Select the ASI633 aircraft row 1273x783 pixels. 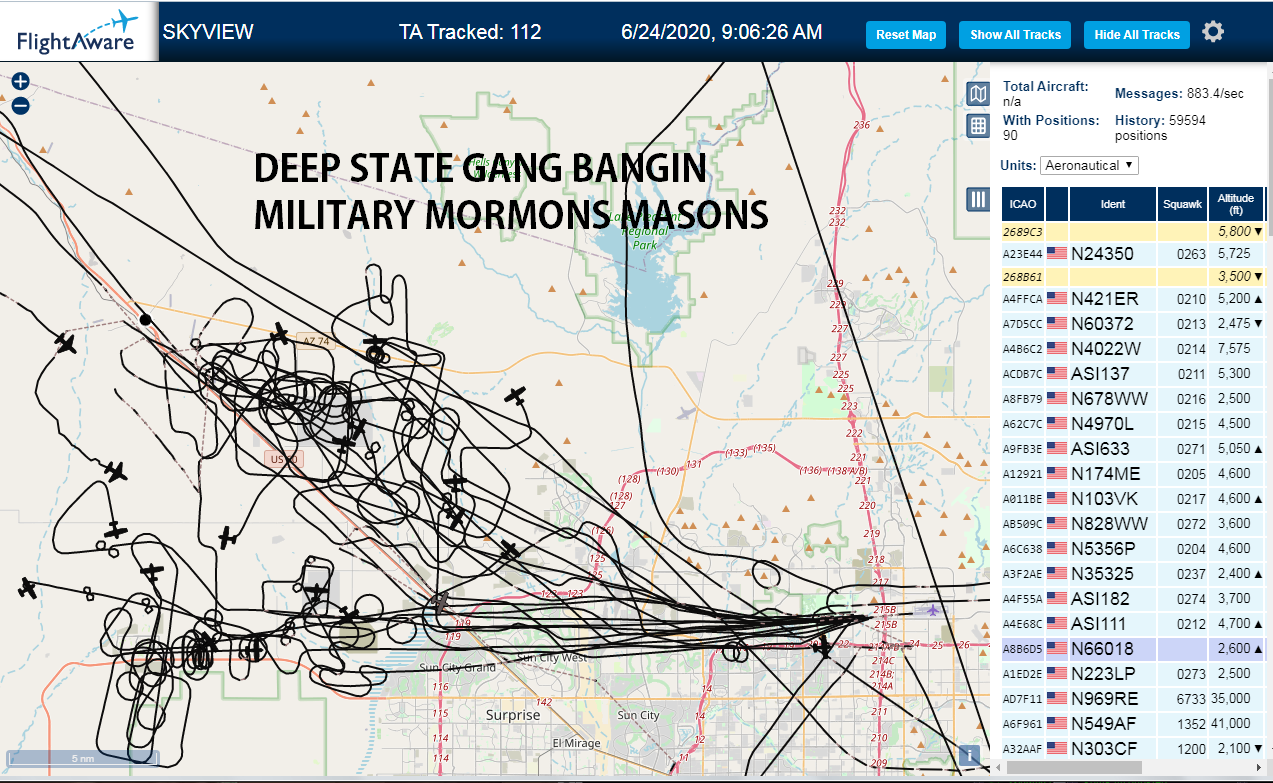click(1134, 448)
